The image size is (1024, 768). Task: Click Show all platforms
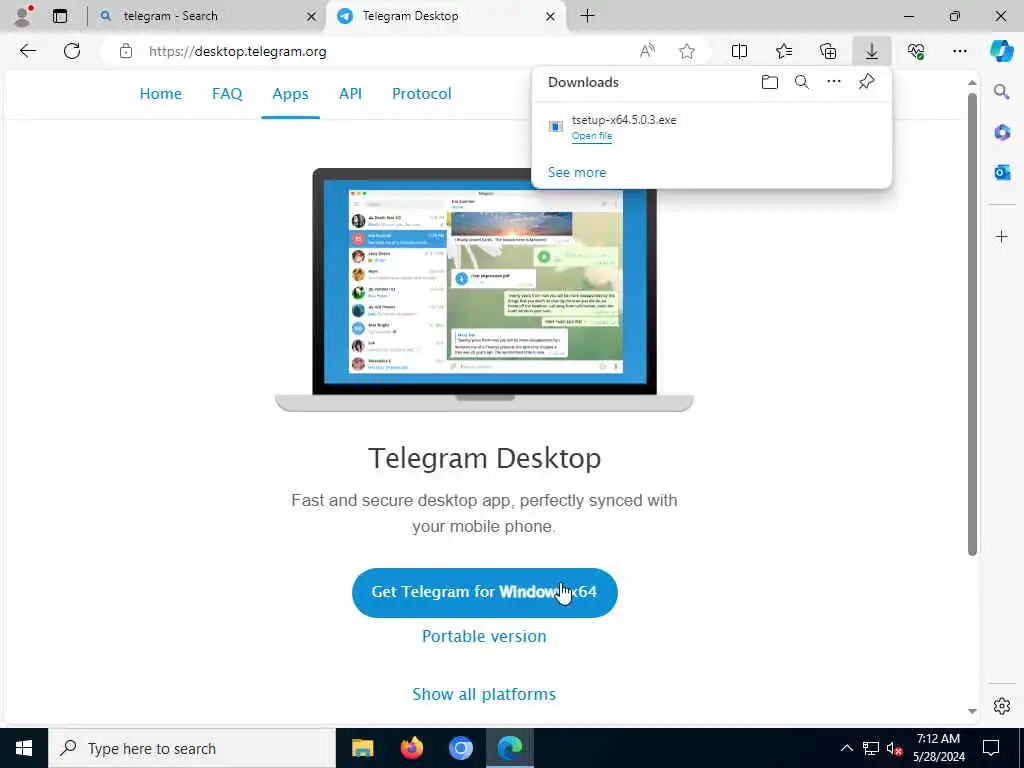click(484, 694)
